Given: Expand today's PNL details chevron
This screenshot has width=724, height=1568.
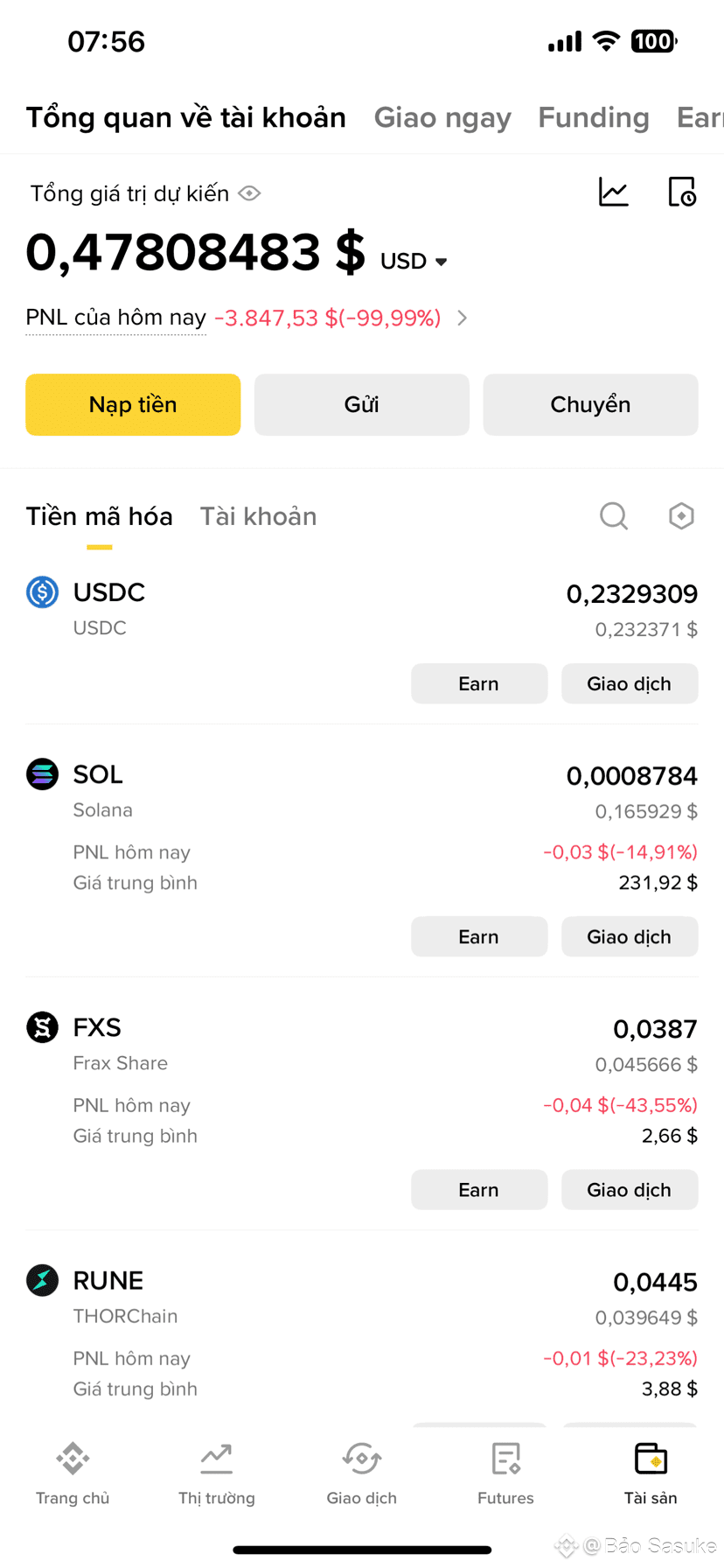Looking at the screenshot, I should click(463, 318).
